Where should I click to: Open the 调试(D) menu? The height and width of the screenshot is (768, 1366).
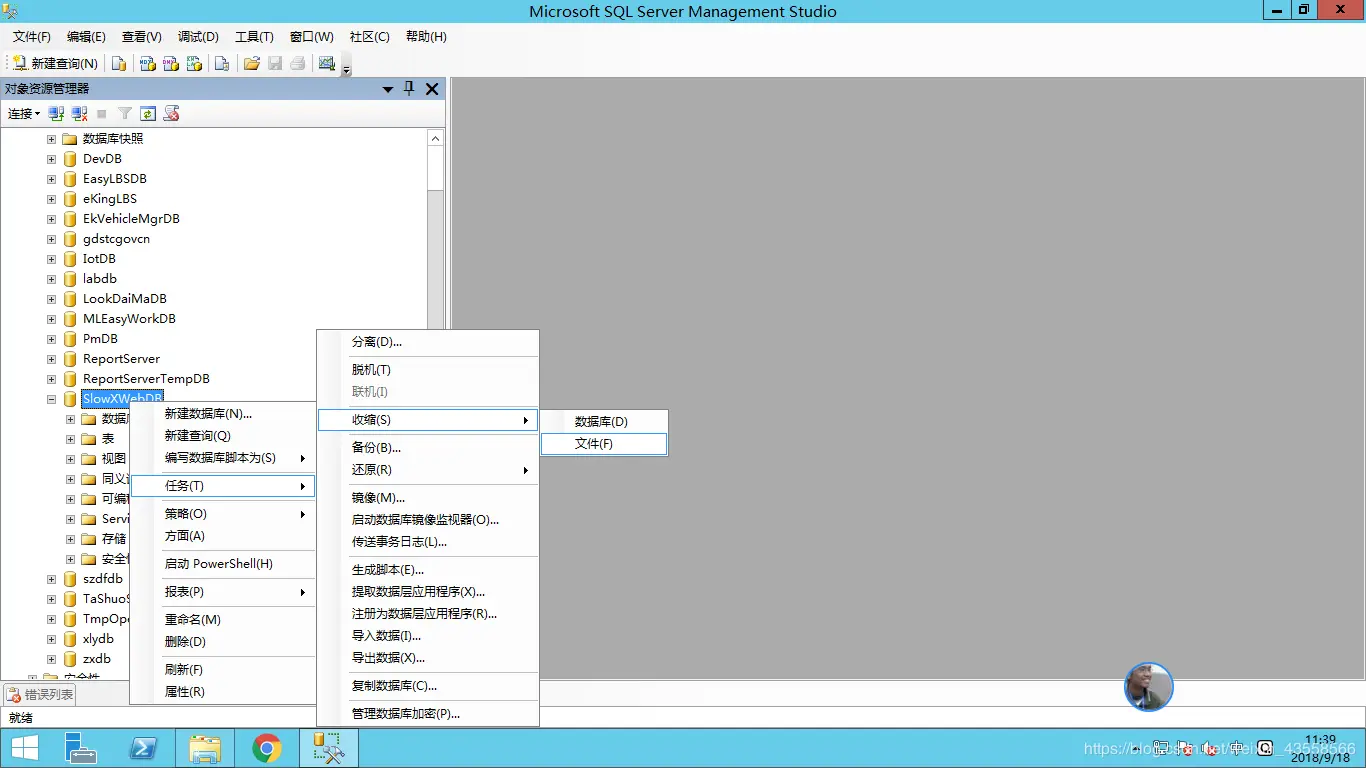(198, 36)
